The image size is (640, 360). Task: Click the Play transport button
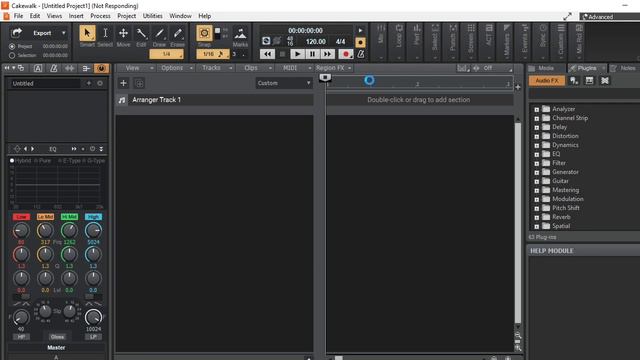(298, 54)
